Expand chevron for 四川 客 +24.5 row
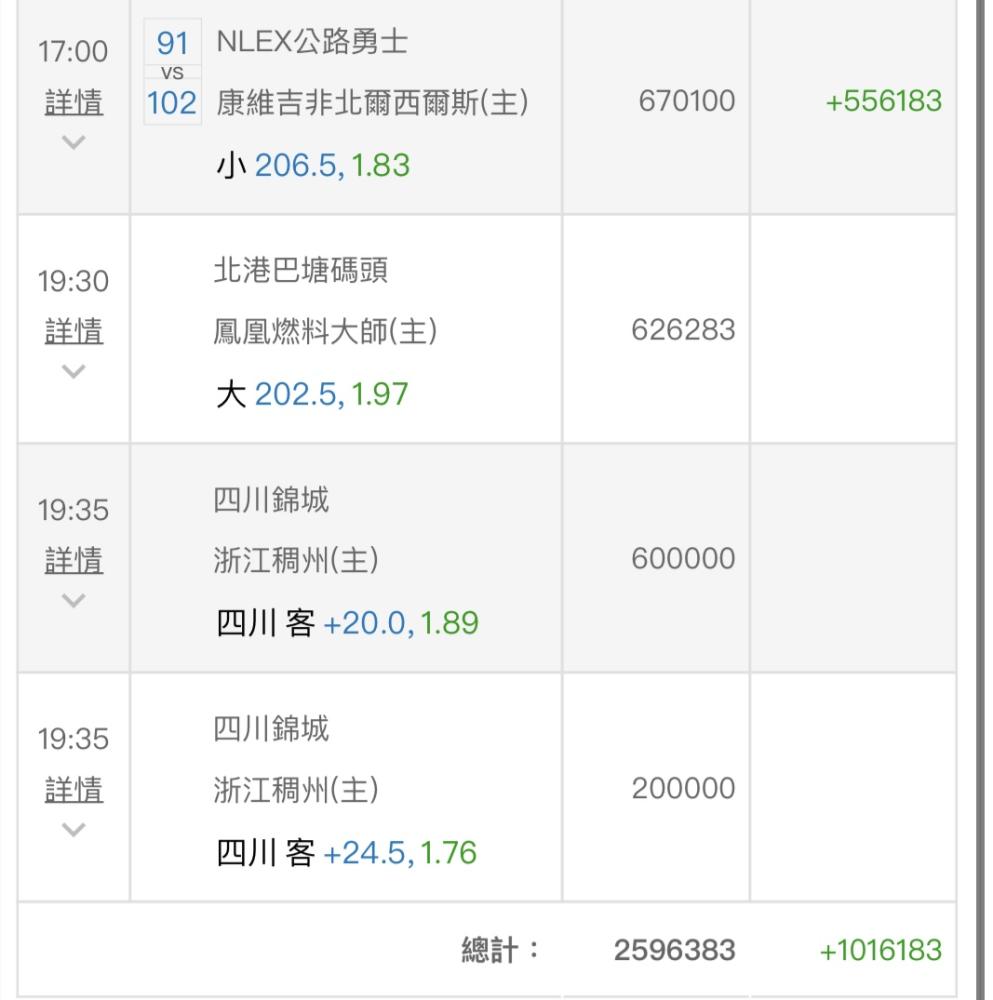 73,829
